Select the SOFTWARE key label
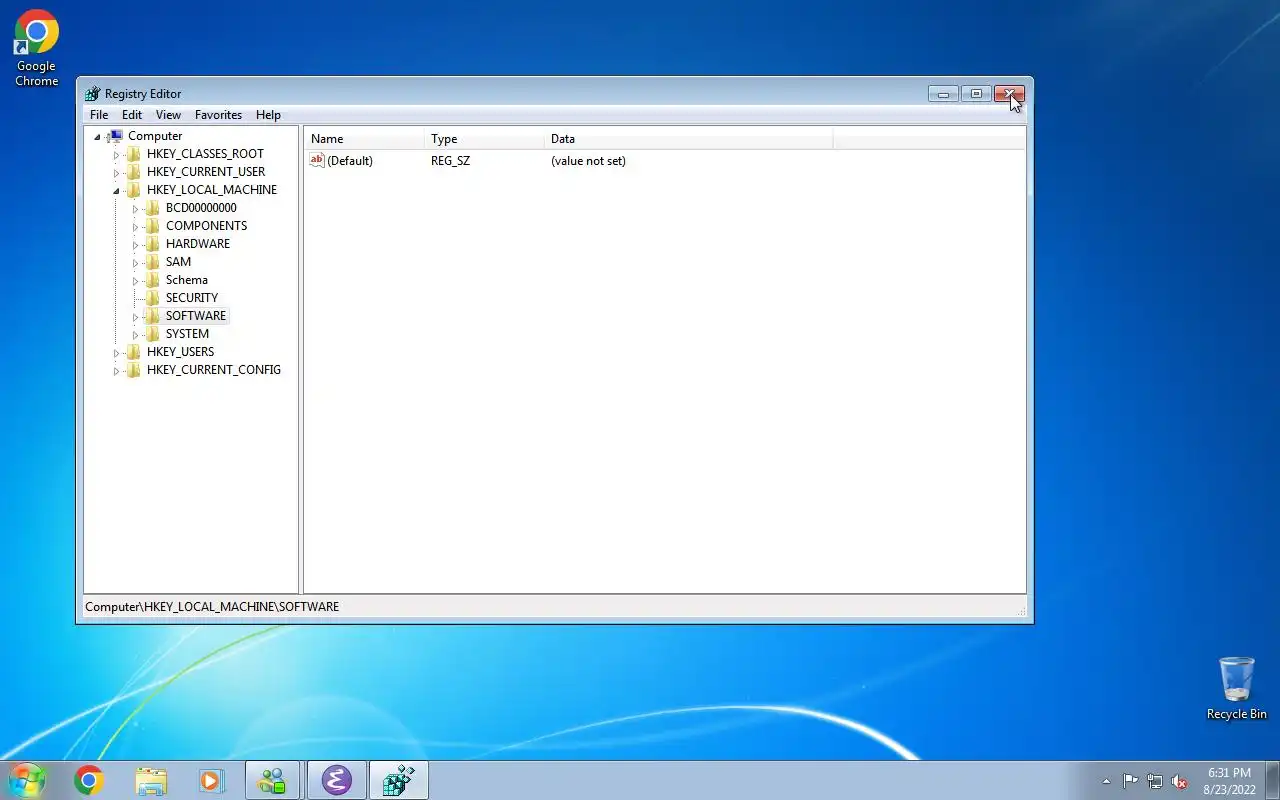The image size is (1280, 800). point(196,316)
